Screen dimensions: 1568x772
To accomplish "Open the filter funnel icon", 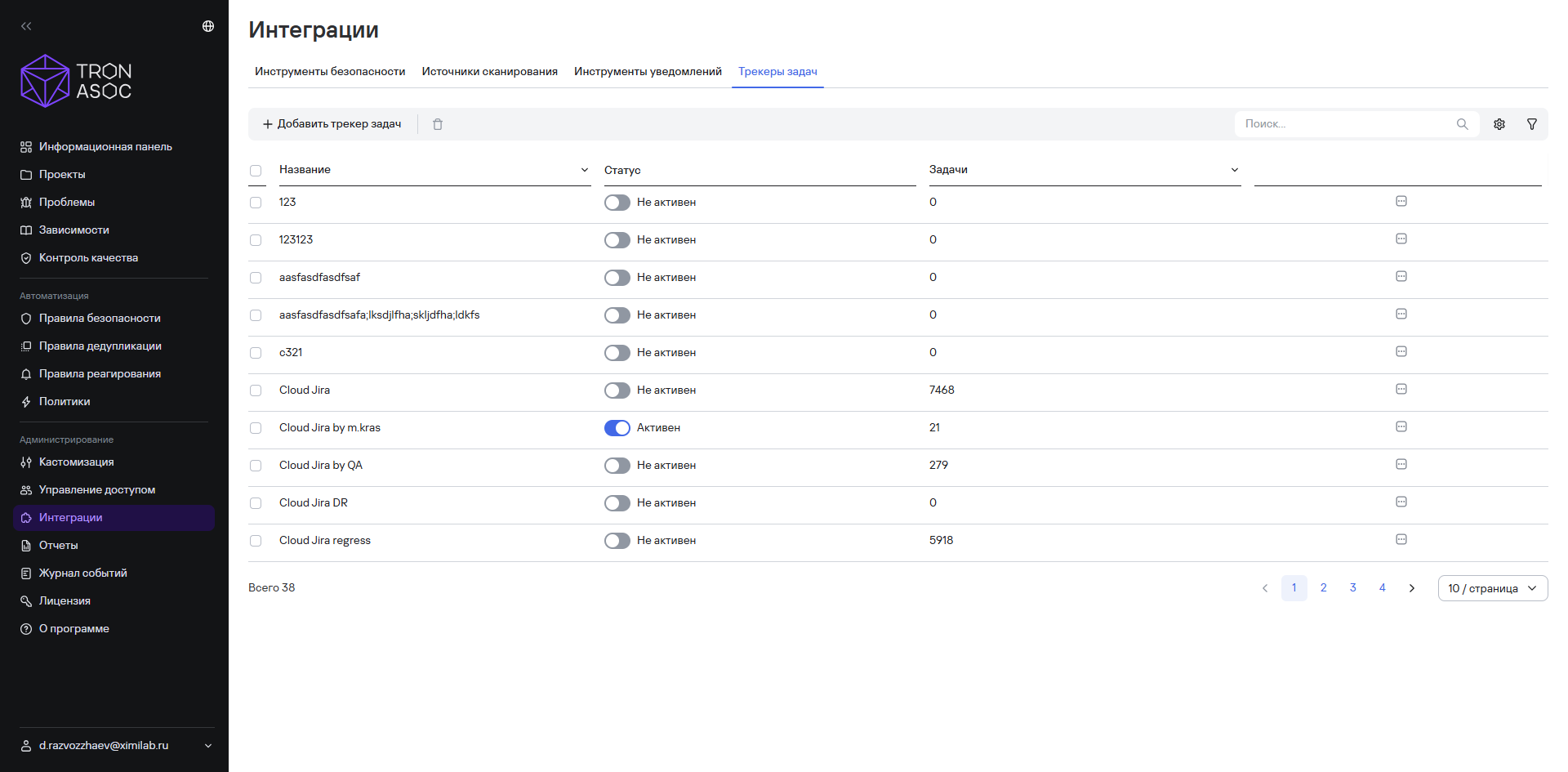I will 1532,124.
